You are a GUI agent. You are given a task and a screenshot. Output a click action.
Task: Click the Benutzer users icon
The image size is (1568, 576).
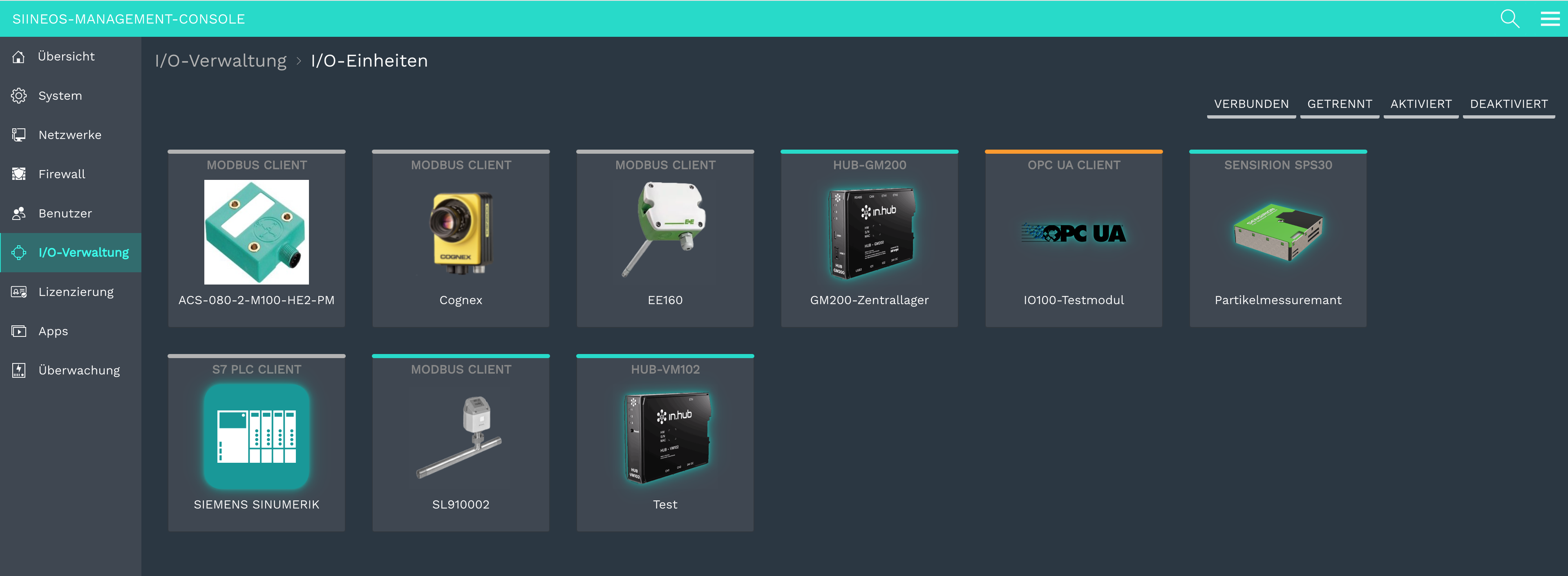19,213
